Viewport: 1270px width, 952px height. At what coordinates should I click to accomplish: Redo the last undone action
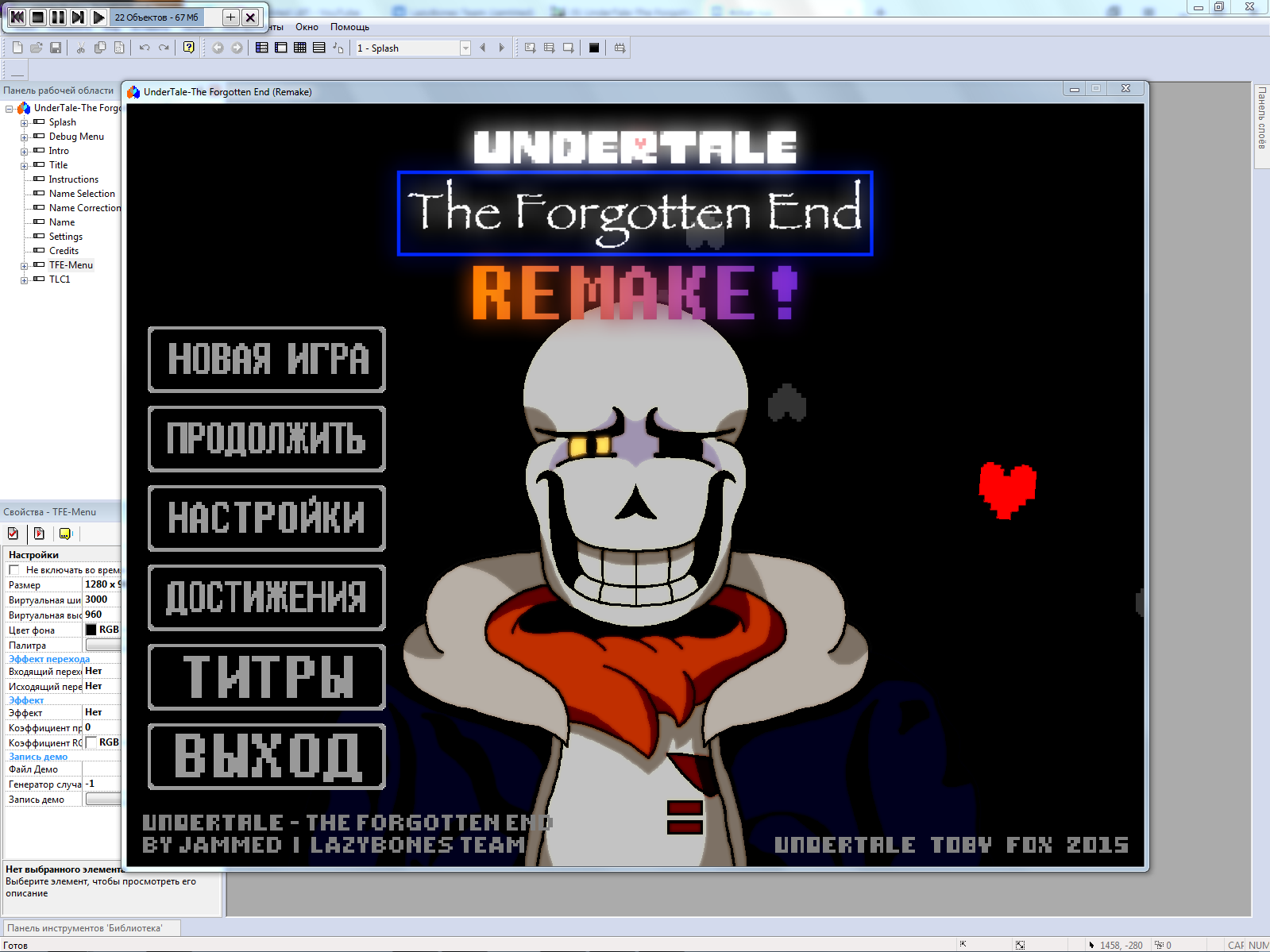click(x=164, y=48)
